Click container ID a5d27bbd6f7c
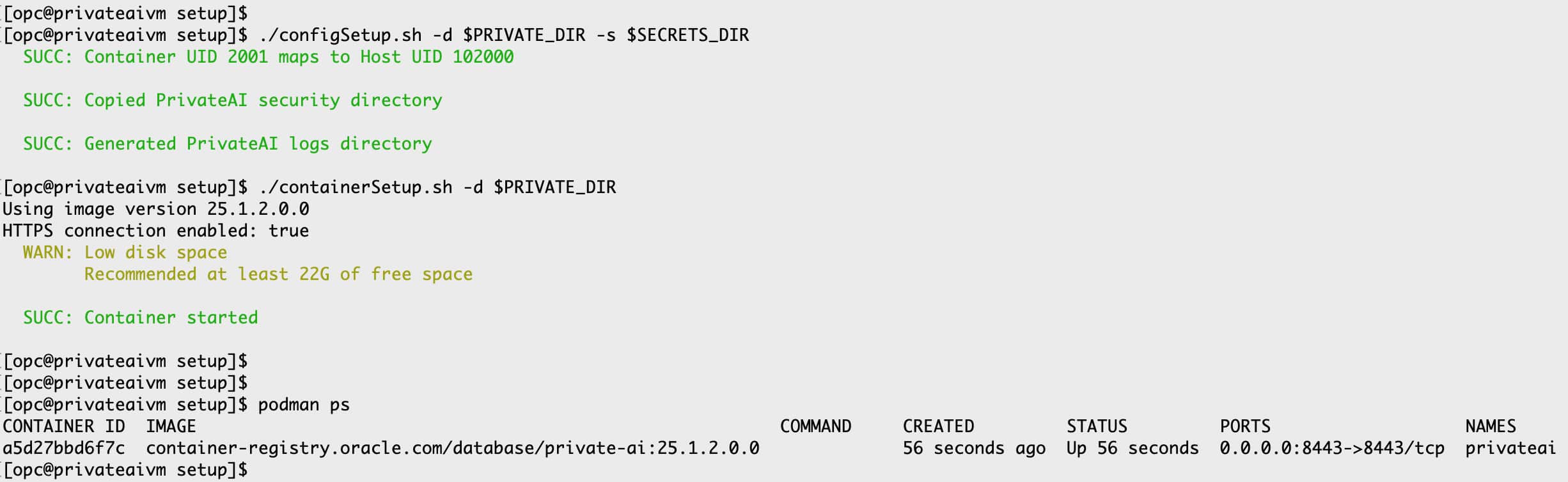Screen dimensions: 1568x482 64,448
